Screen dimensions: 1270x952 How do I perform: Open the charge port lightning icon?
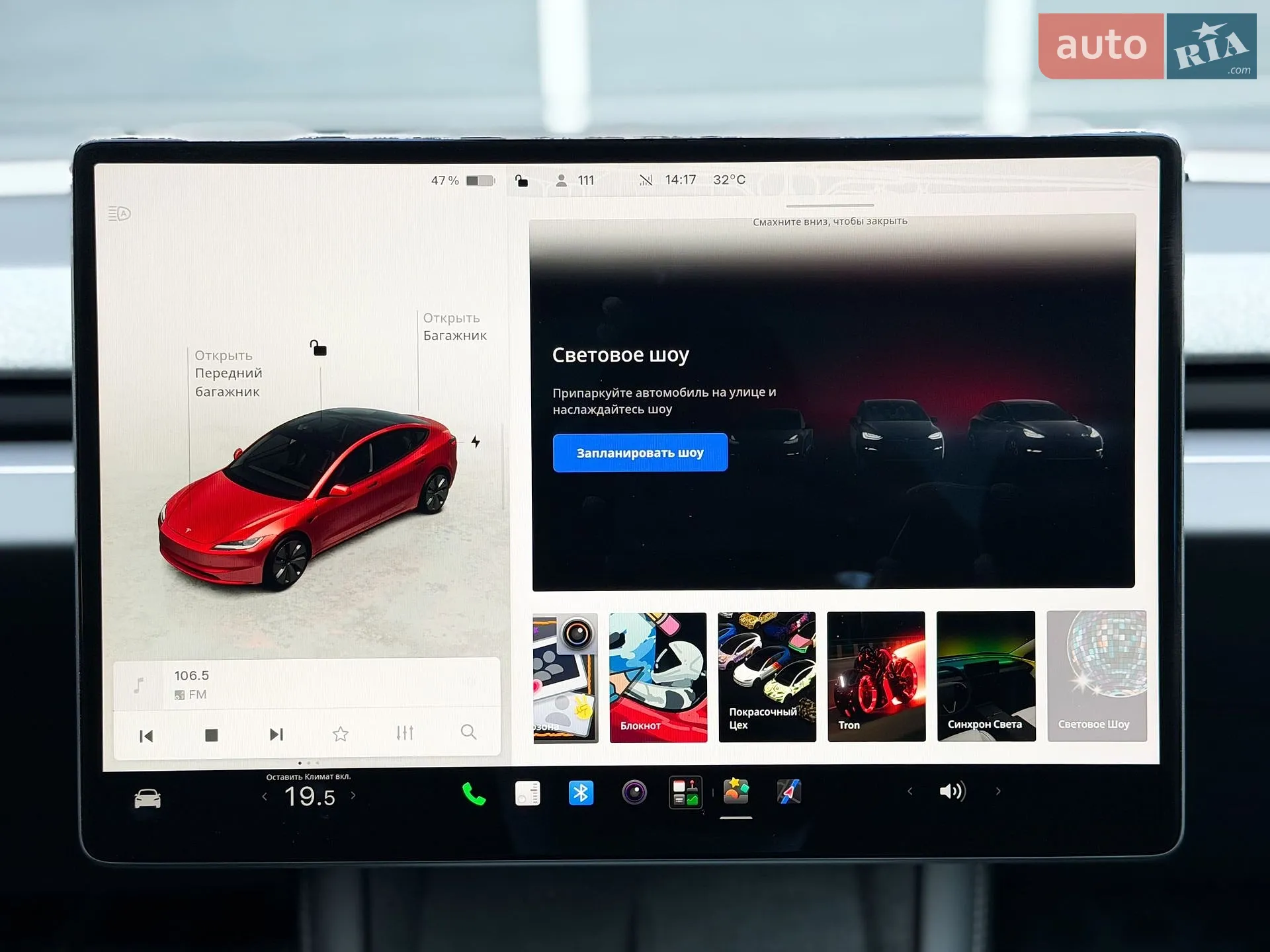476,442
